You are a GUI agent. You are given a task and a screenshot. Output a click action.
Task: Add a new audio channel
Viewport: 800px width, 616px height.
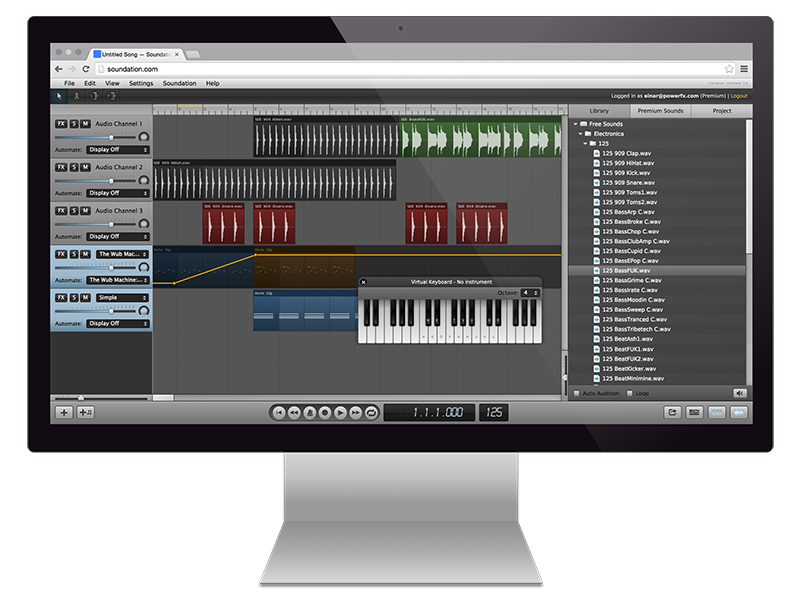point(64,412)
